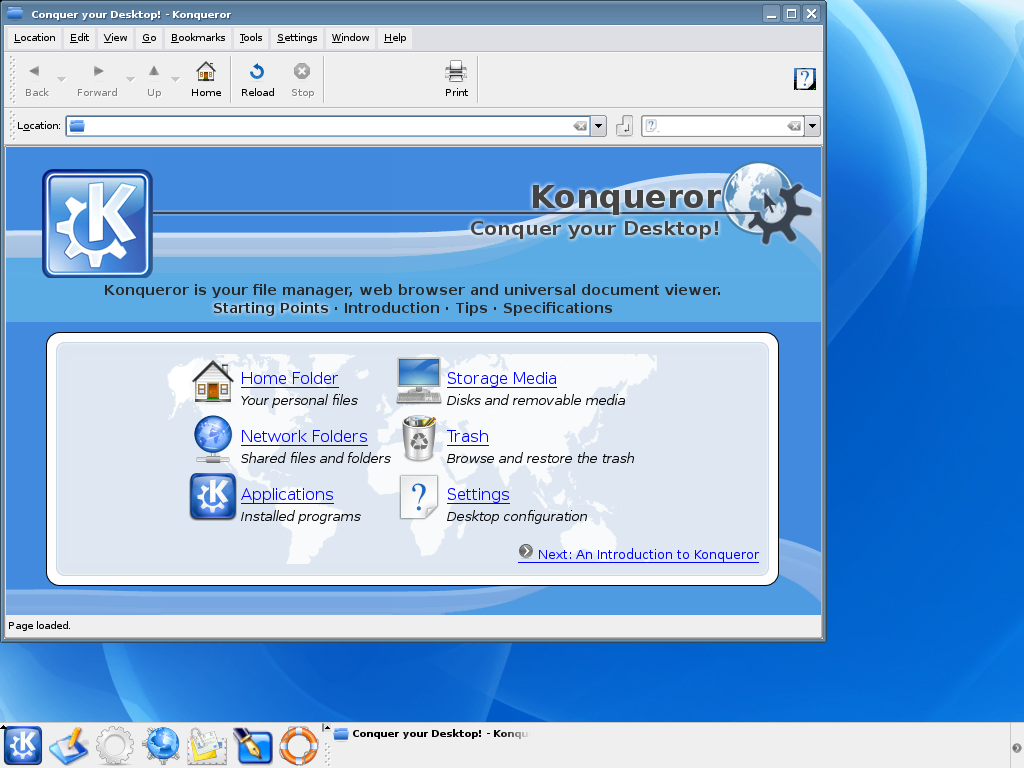Print the current page
The width and height of the screenshot is (1024, 768).
coord(456,80)
